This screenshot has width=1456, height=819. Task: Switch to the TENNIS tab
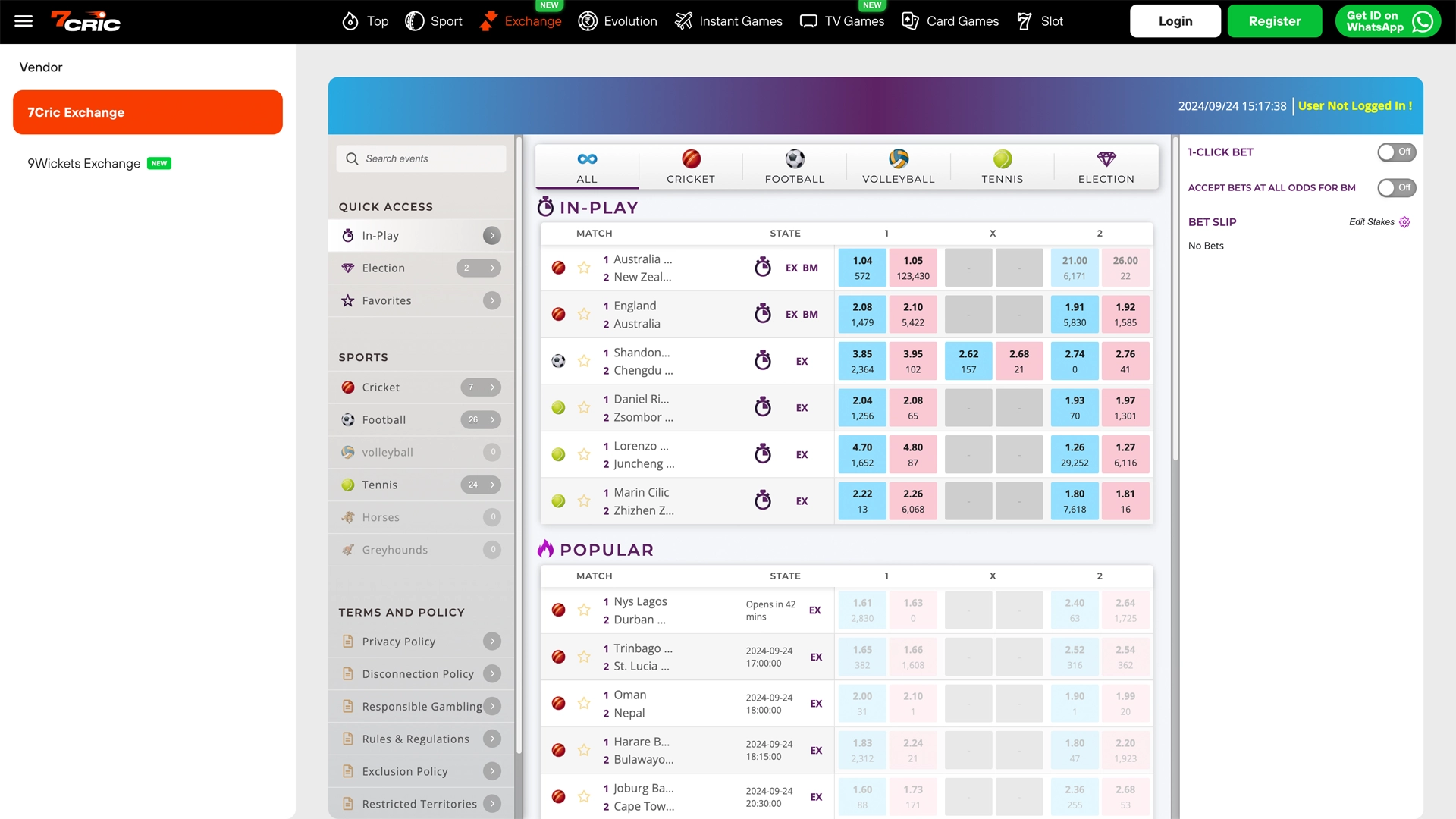pyautogui.click(x=1003, y=167)
